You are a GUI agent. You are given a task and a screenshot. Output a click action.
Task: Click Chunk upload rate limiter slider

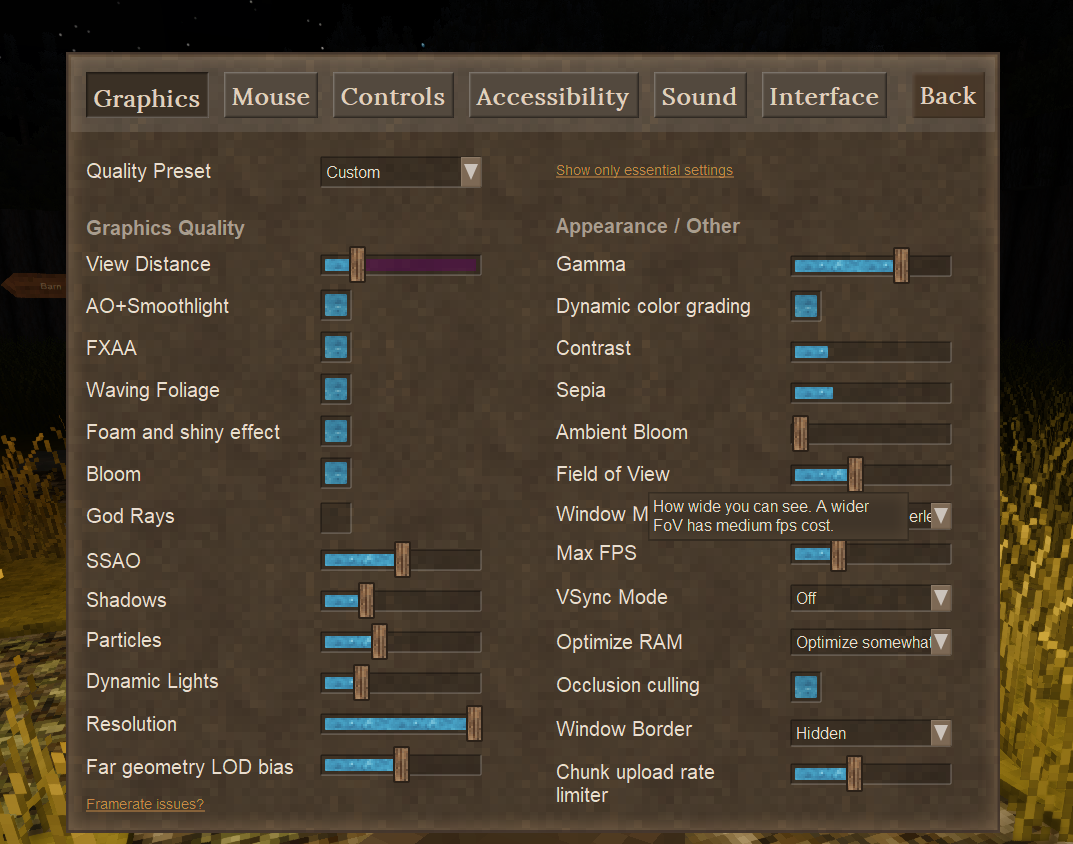(x=871, y=773)
